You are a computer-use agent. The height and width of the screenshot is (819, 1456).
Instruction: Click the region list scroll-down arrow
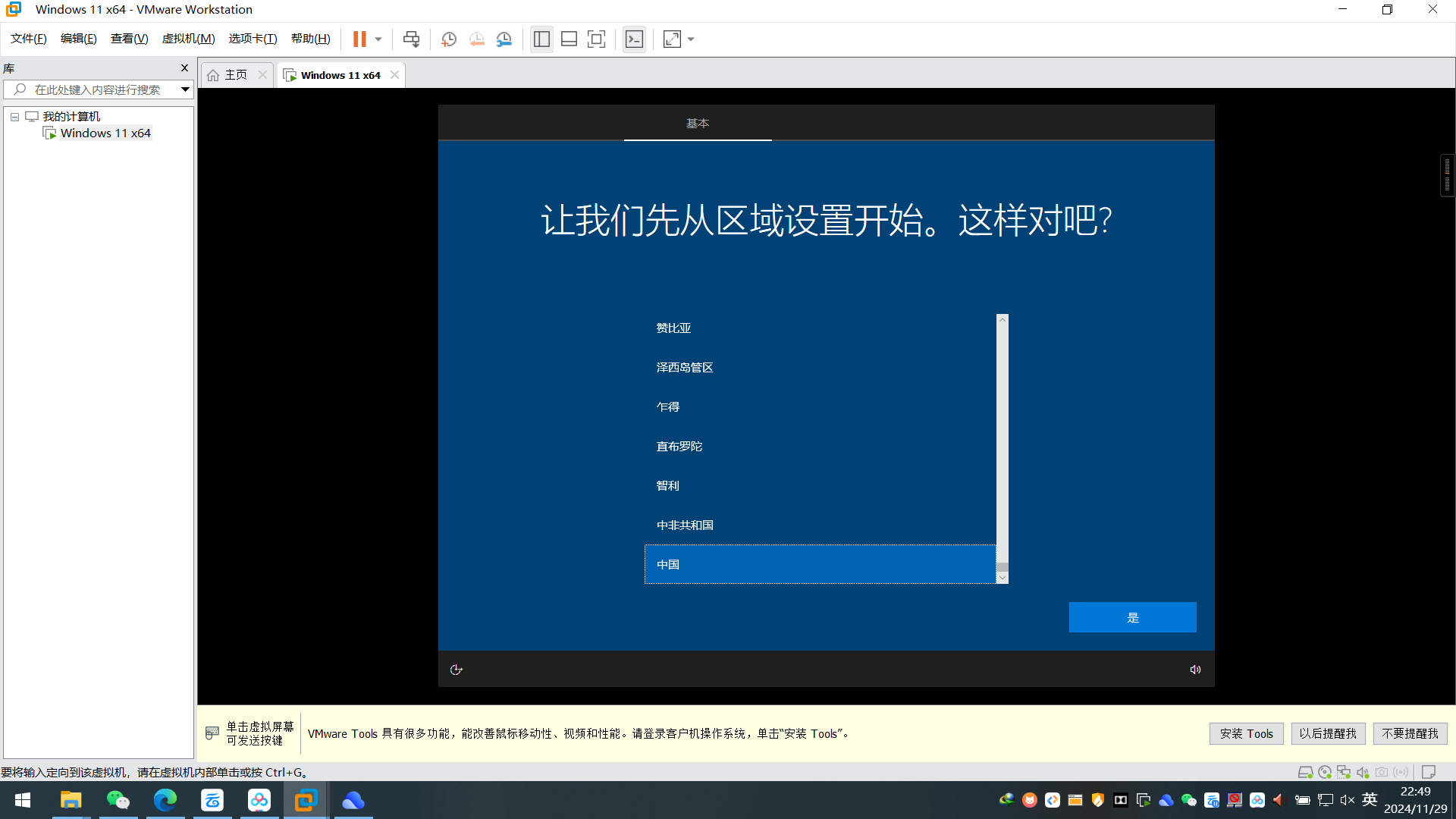1003,578
